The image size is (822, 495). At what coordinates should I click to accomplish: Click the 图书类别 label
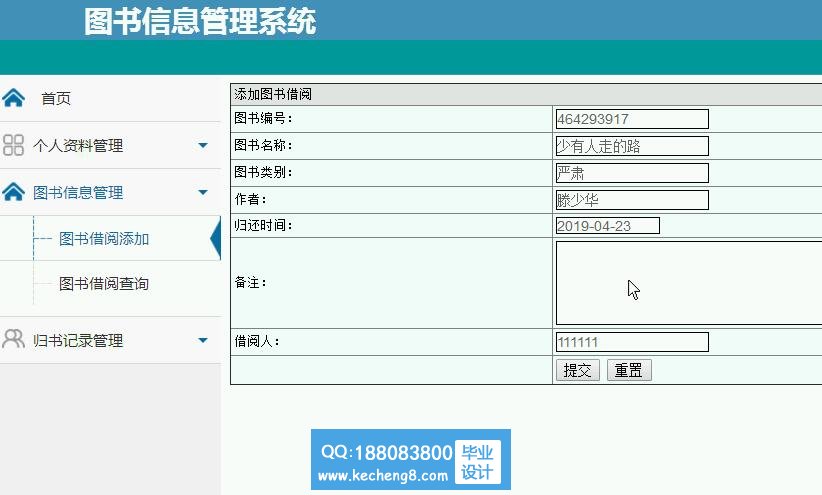[263, 172]
